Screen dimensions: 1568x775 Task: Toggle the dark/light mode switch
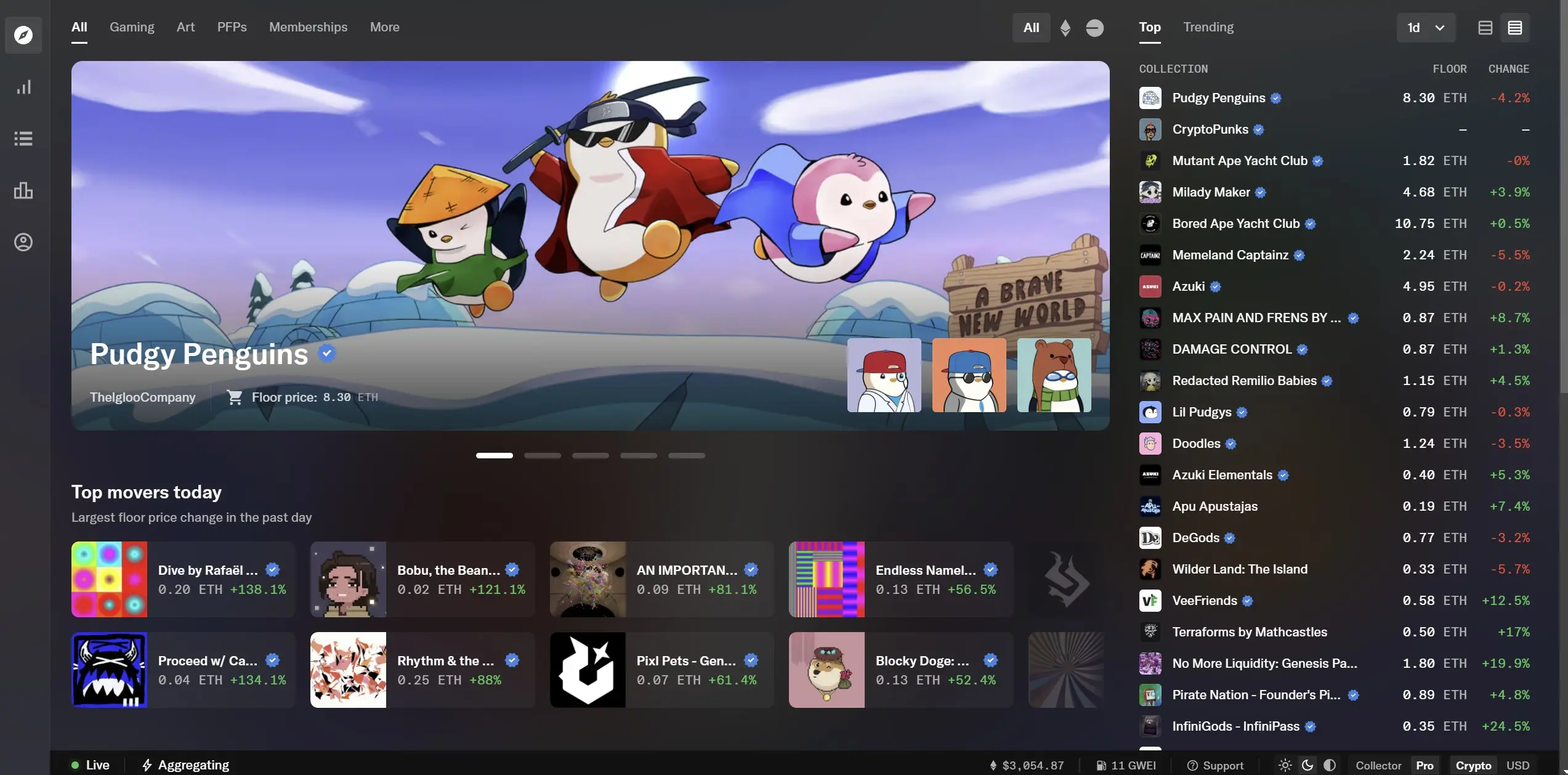click(x=1284, y=764)
